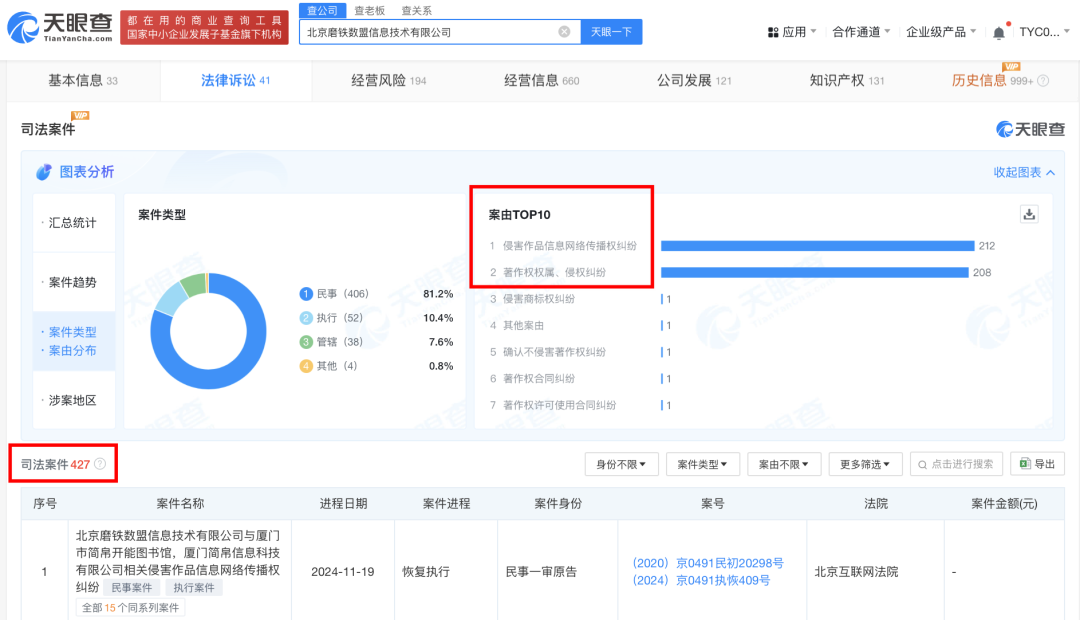This screenshot has height=620, width=1080.
Task: Click the 图表分析 pie icon
Action: tap(44, 172)
